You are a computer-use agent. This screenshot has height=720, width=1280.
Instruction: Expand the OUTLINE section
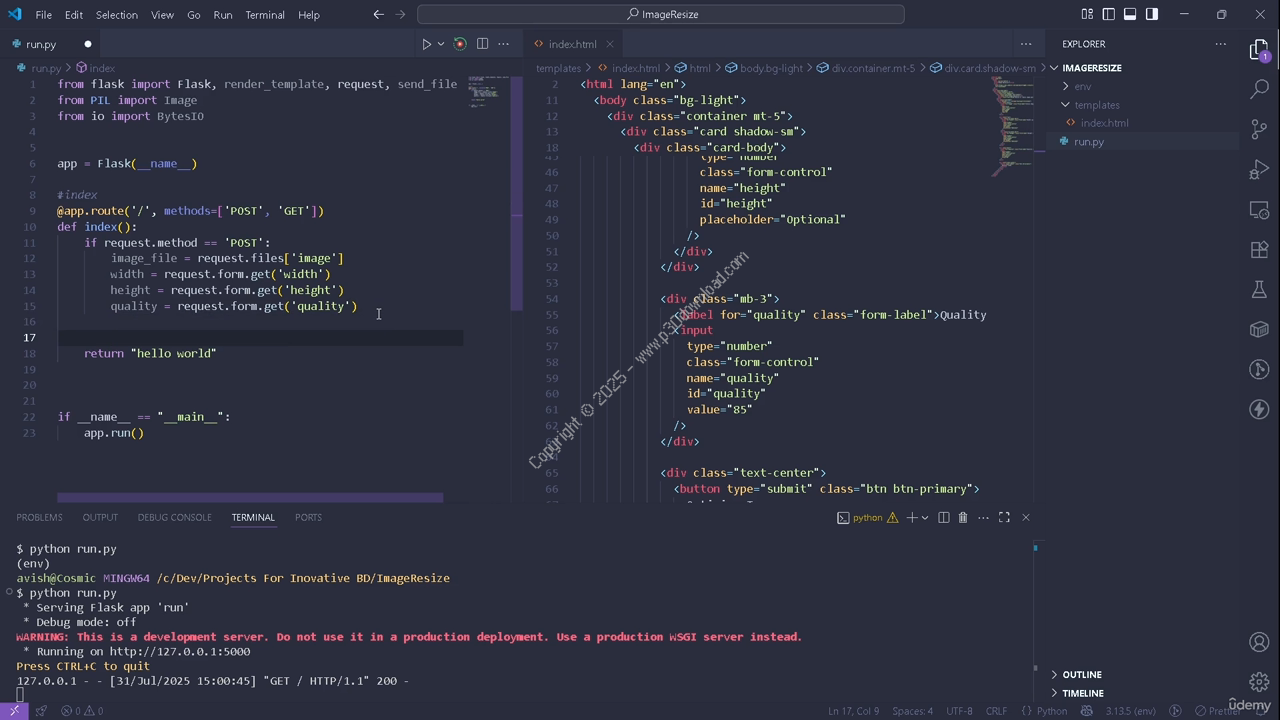click(1081, 674)
